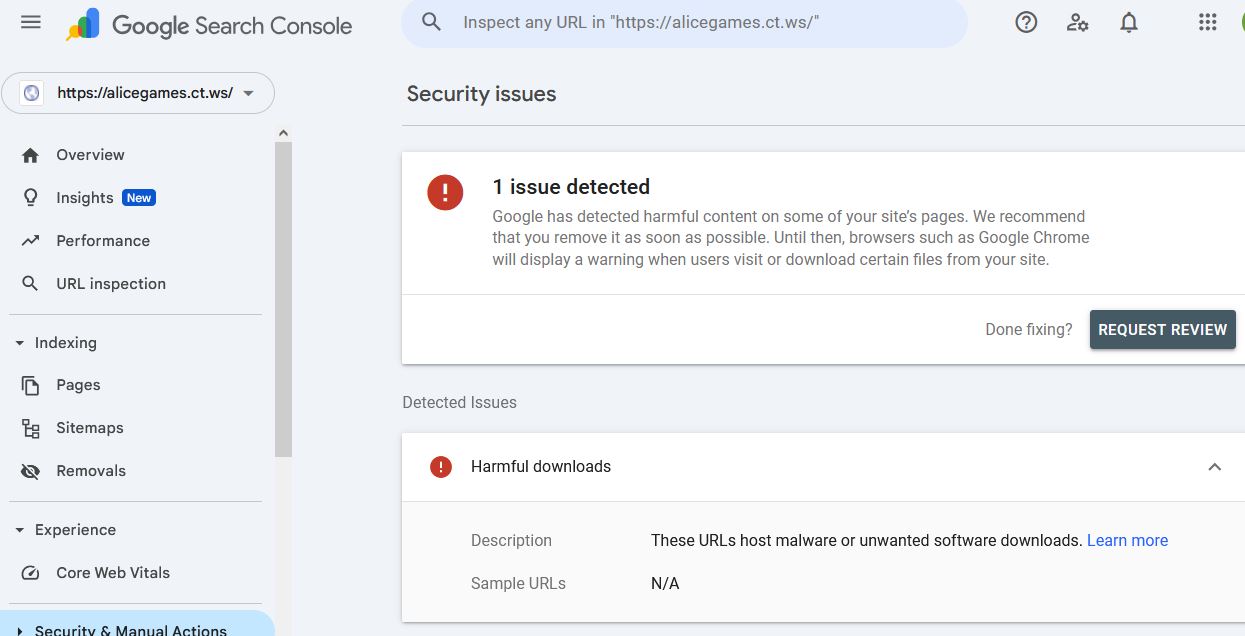Open the notifications bell
Image resolution: width=1245 pixels, height=636 pixels.
tap(1129, 22)
